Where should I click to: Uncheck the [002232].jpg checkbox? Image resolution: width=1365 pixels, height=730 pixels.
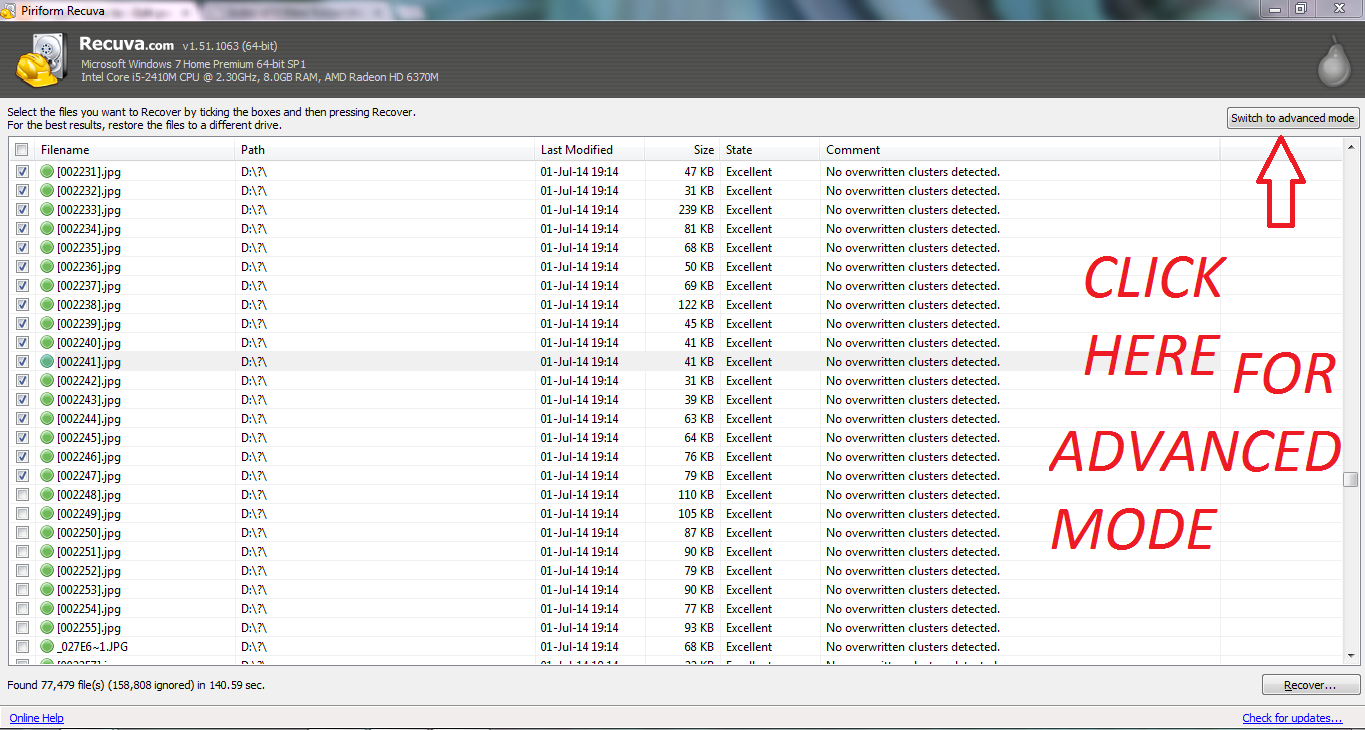click(22, 191)
